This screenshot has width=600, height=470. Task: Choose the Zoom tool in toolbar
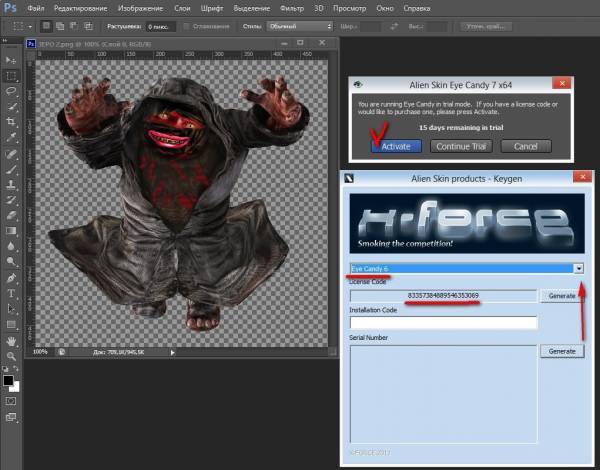(12, 354)
